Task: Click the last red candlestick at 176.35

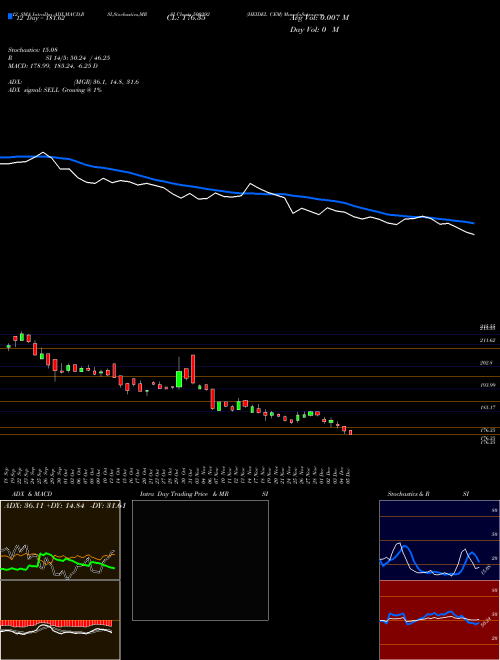Action: coord(350,432)
